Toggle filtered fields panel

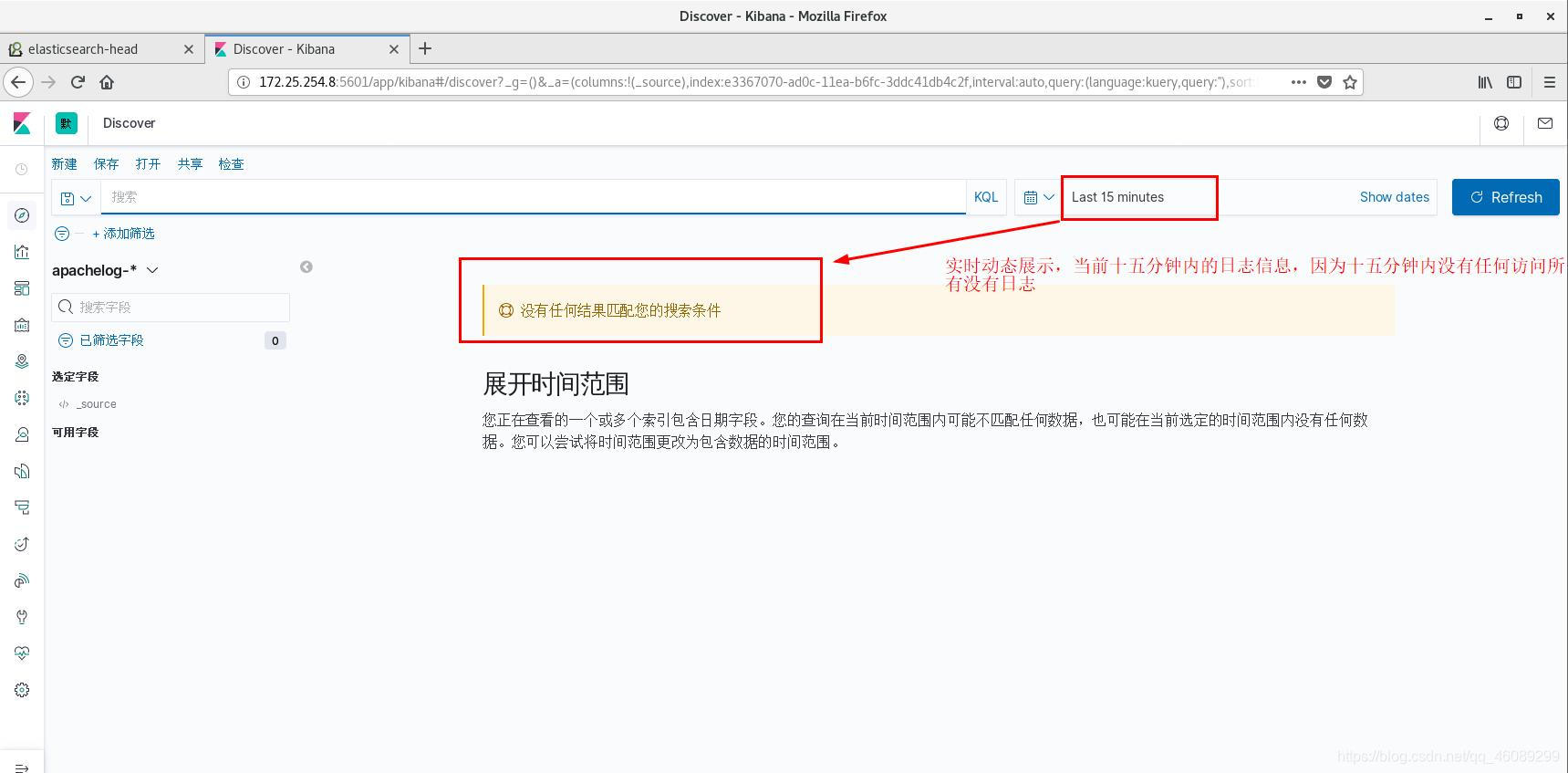pos(100,340)
